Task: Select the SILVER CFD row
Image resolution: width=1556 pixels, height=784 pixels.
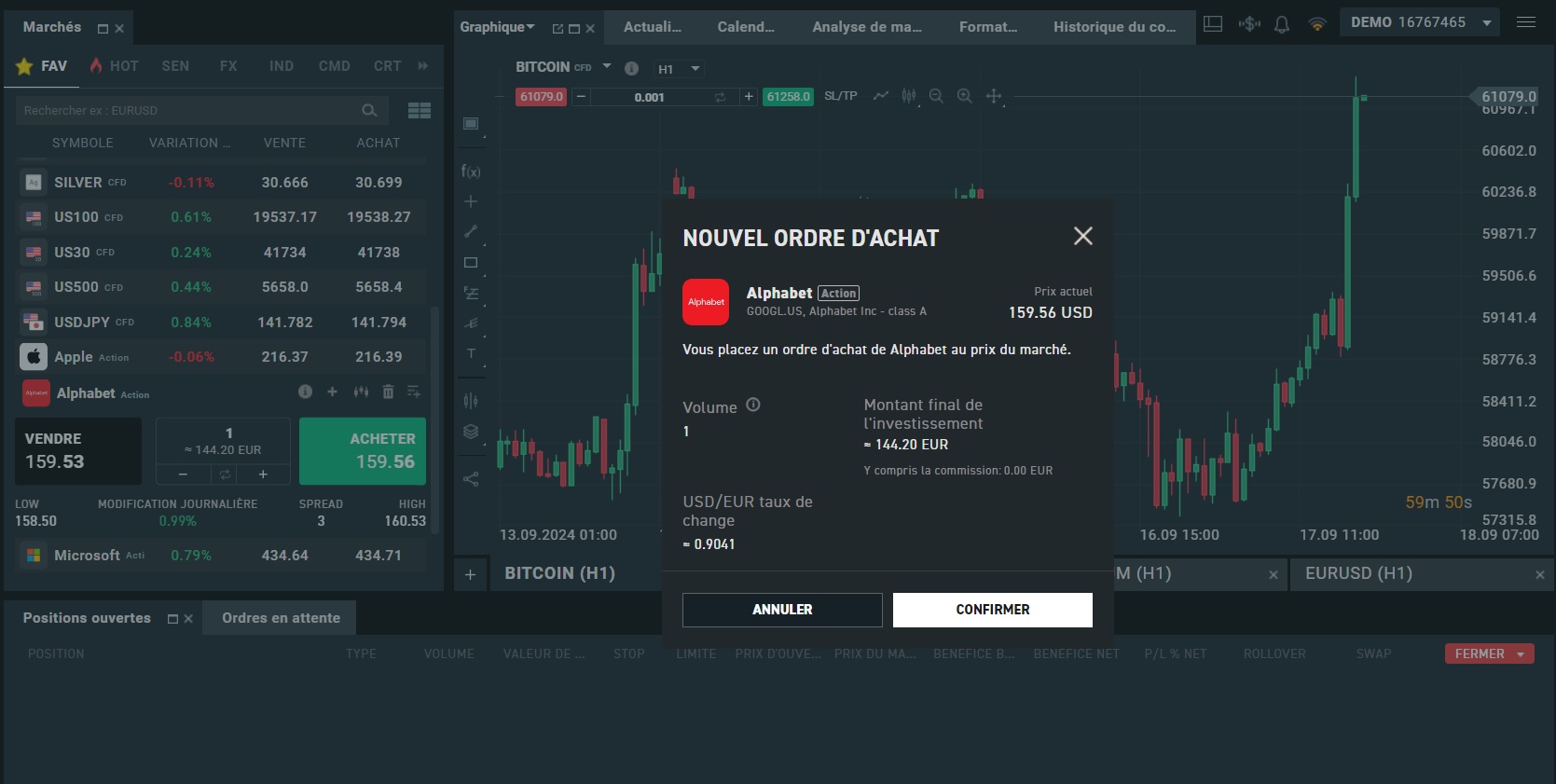Action: tap(222, 183)
